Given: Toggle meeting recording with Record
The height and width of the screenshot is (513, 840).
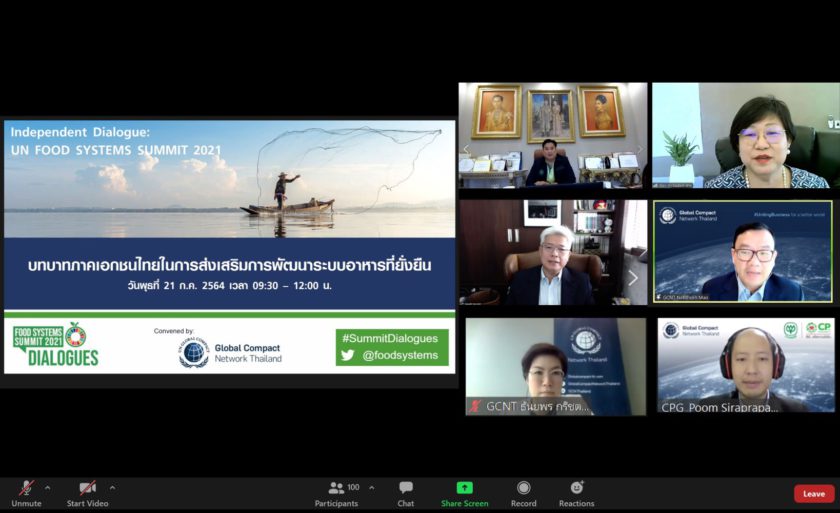Looking at the screenshot, I should tap(523, 489).
